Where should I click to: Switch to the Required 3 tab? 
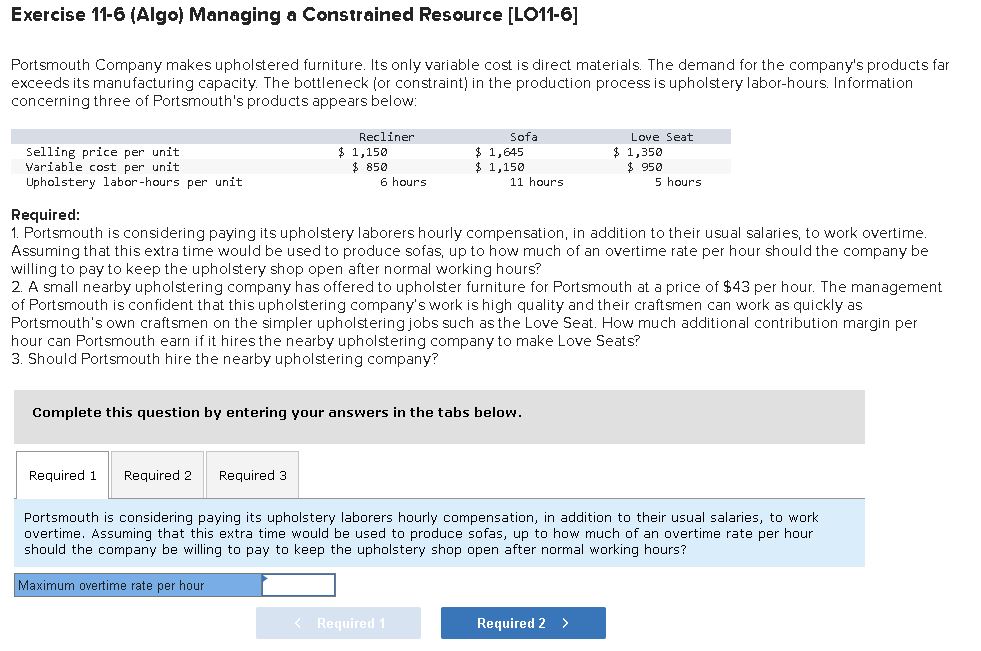click(251, 475)
